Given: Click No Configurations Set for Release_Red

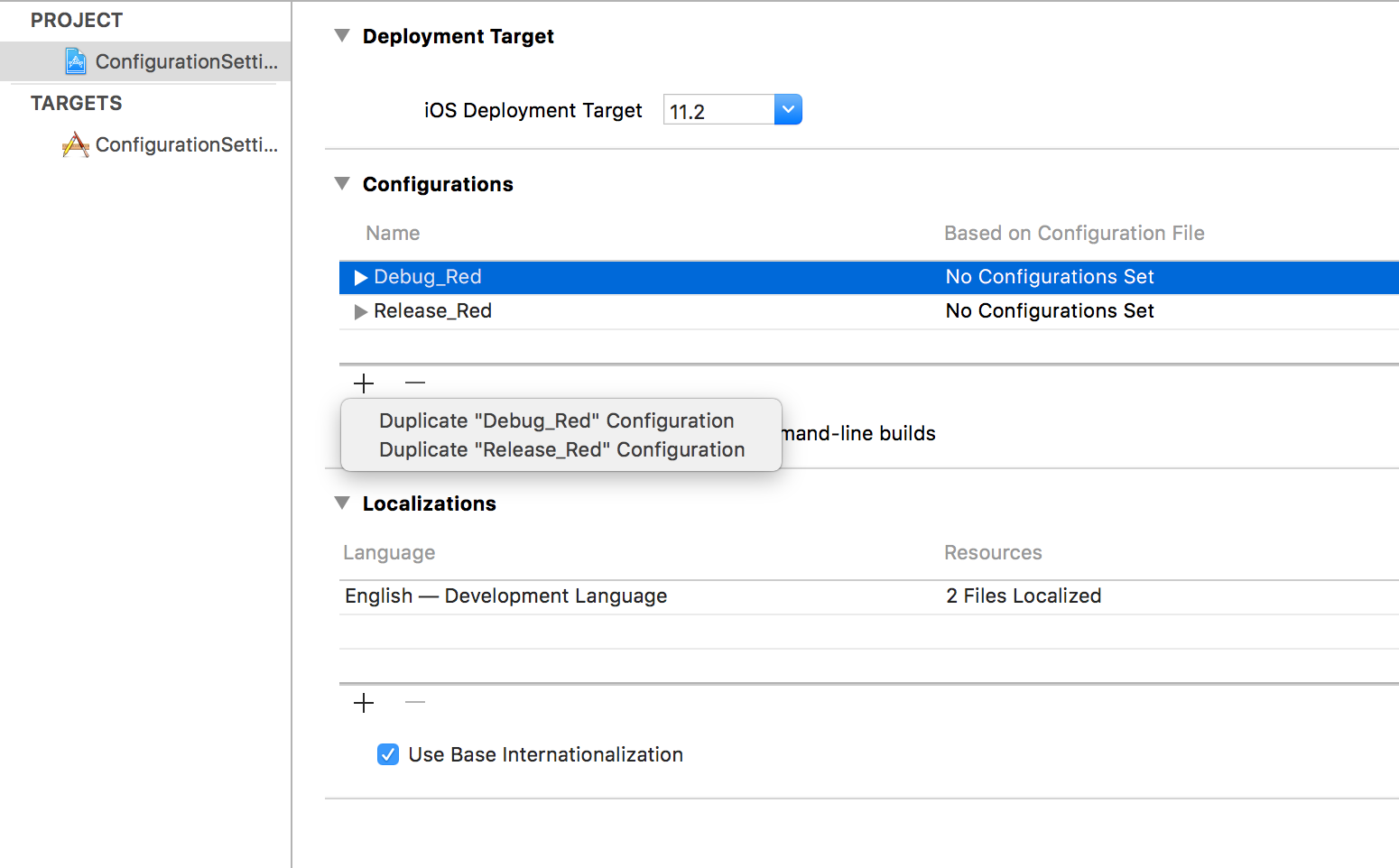Looking at the screenshot, I should click(x=1050, y=311).
